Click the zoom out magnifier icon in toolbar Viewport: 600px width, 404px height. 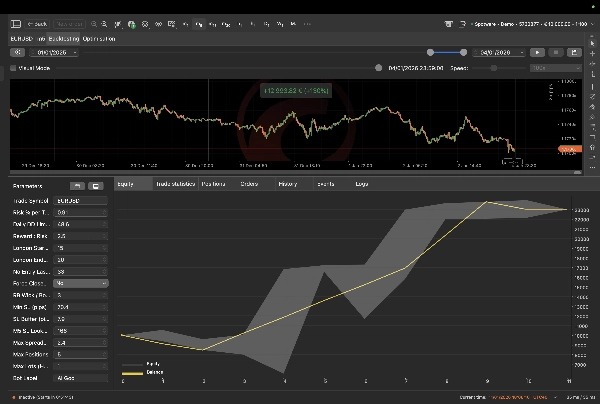[106, 23]
